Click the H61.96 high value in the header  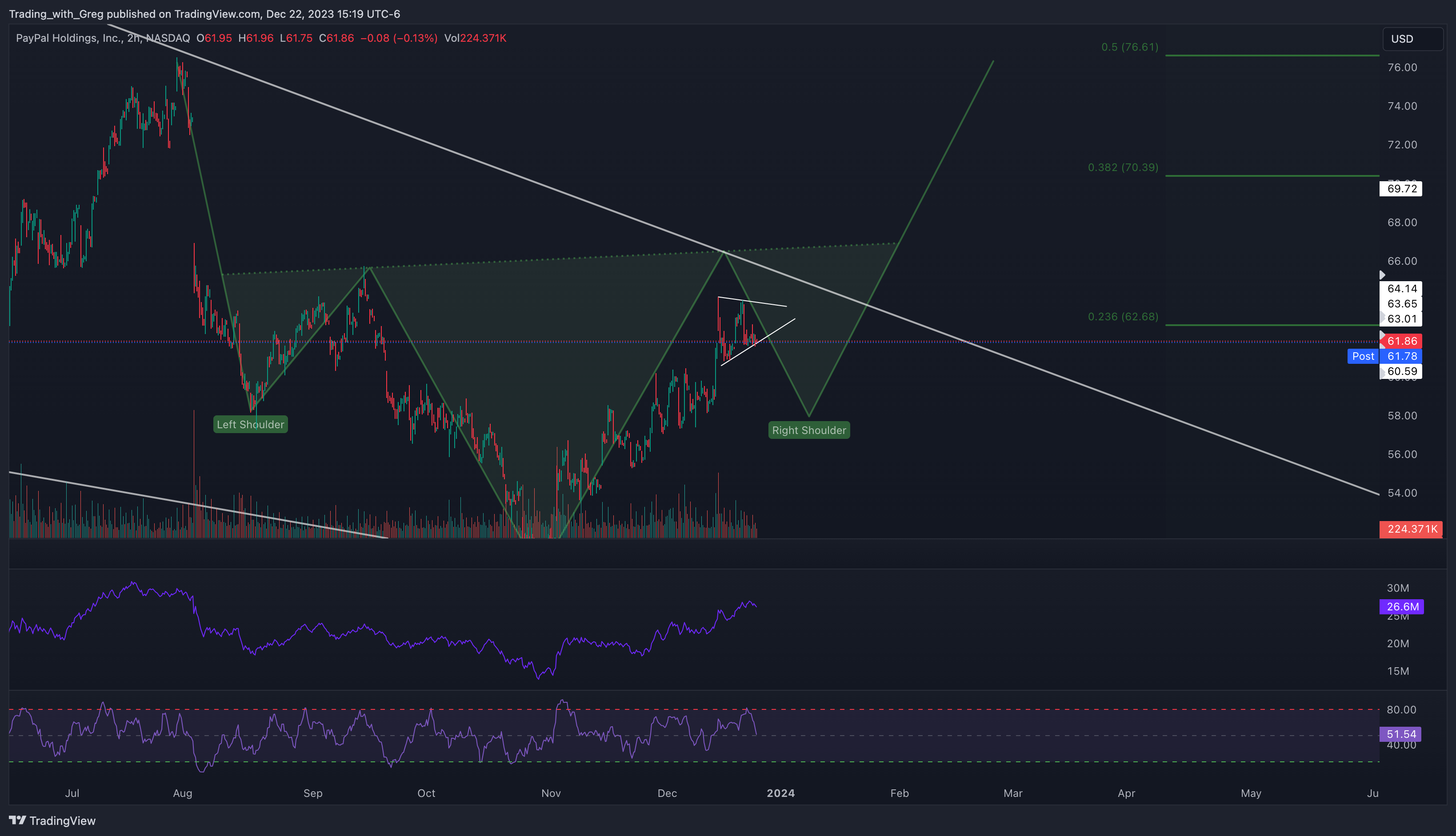point(256,38)
